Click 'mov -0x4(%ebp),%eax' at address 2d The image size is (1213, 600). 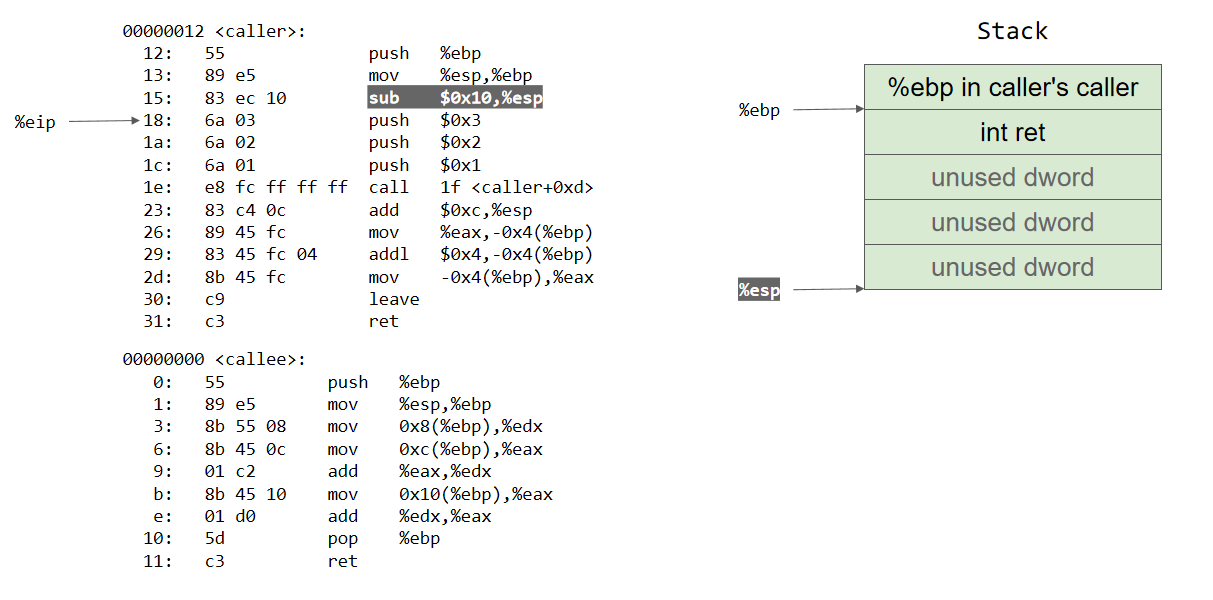481,277
